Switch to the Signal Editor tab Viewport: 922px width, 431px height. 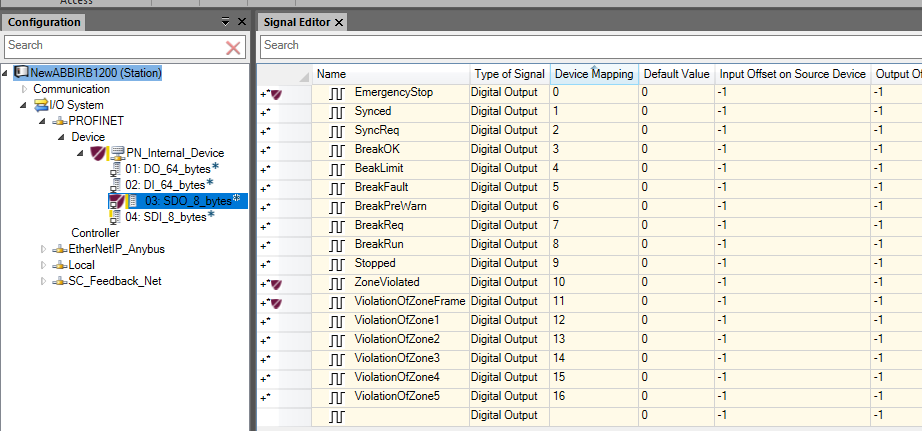click(x=296, y=22)
